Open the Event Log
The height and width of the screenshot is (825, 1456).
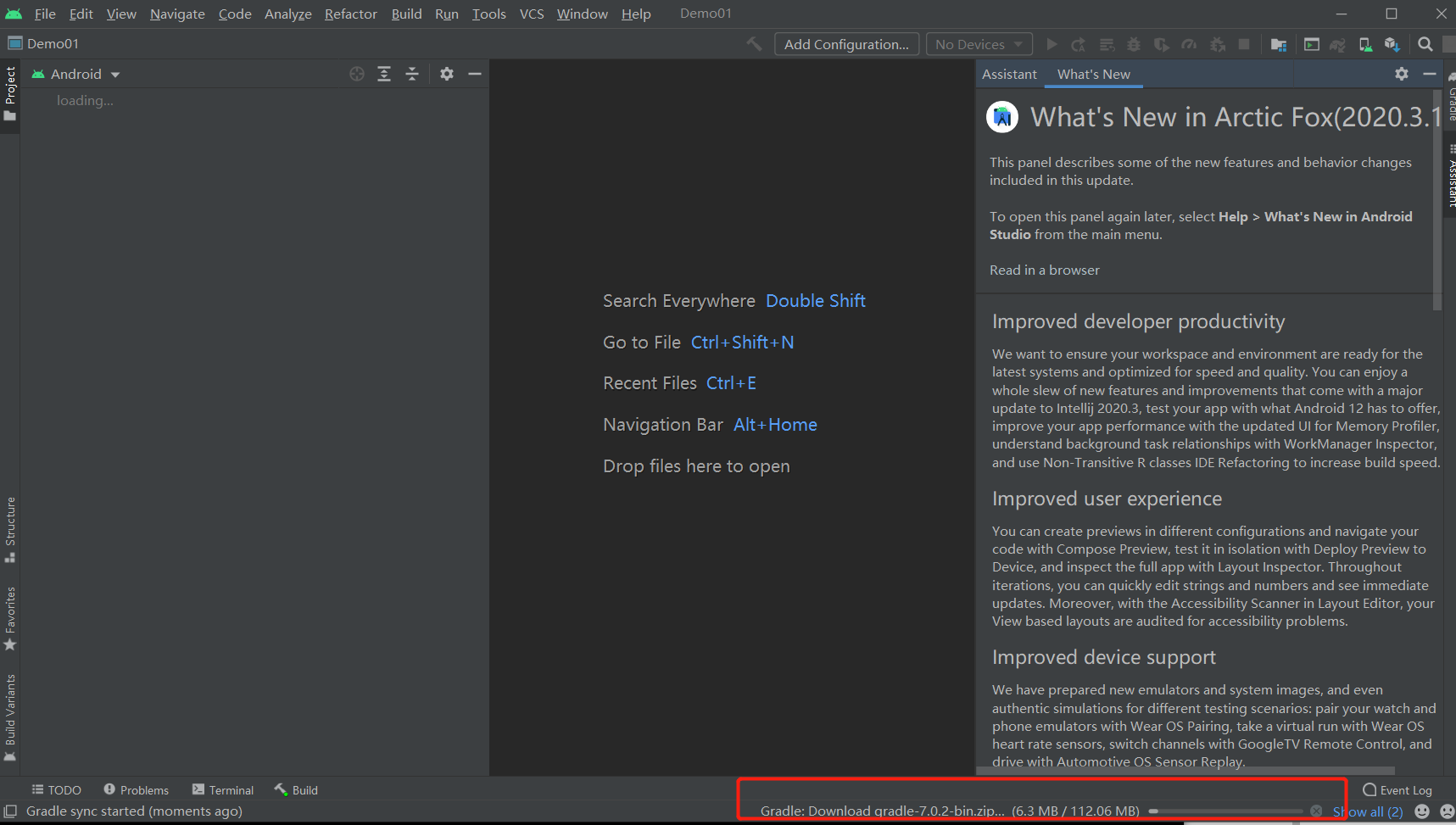[1397, 789]
